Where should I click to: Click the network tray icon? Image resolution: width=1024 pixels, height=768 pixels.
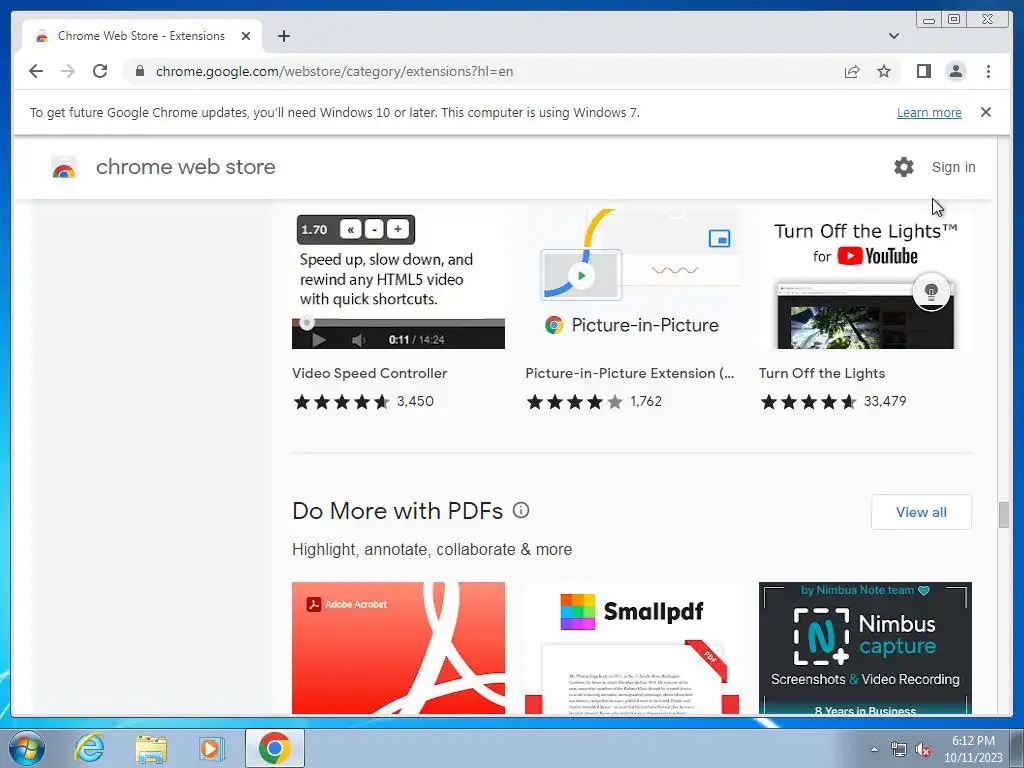899,749
